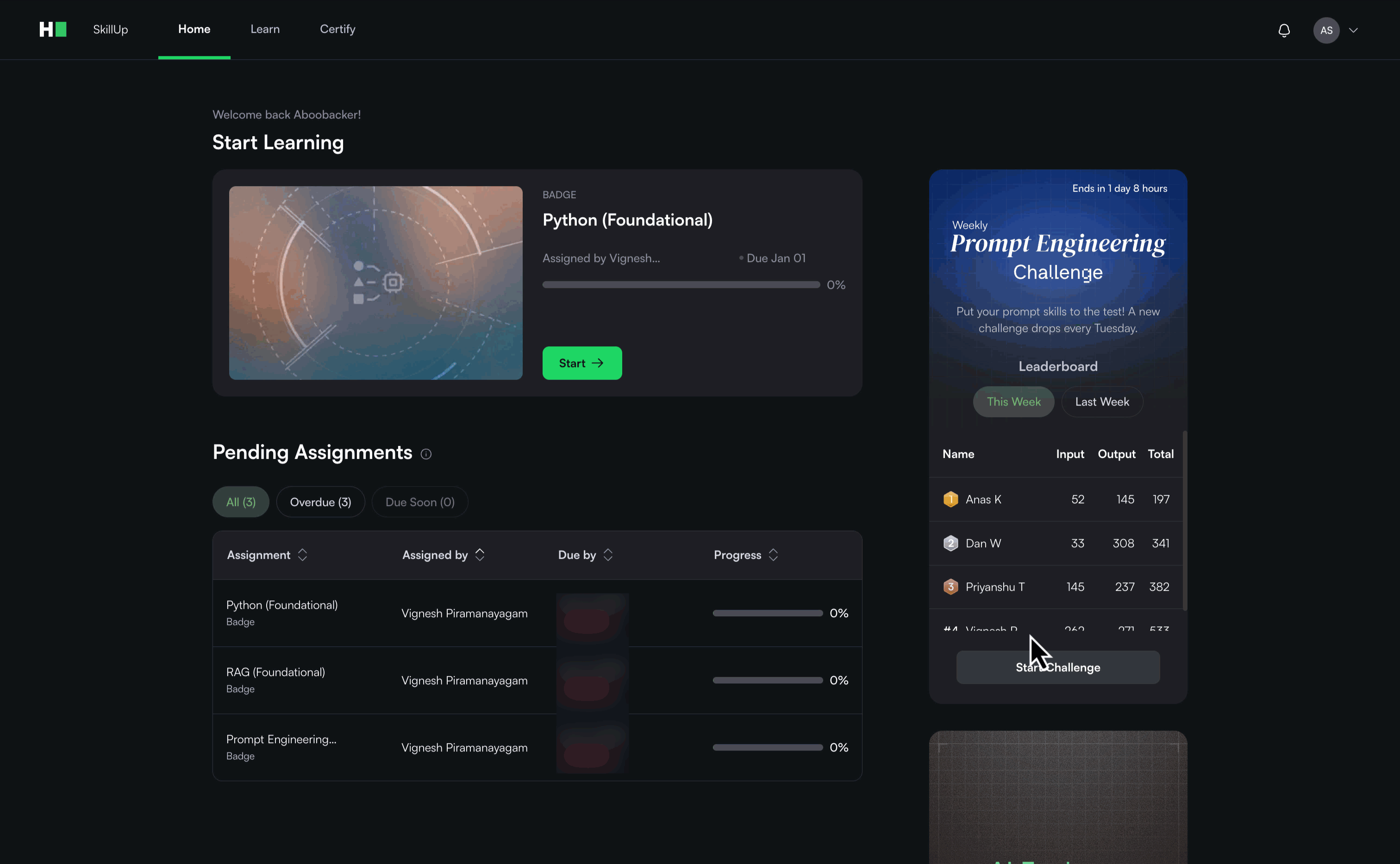Sort by Assignment column arrows
The width and height of the screenshot is (1400, 864).
(x=303, y=555)
